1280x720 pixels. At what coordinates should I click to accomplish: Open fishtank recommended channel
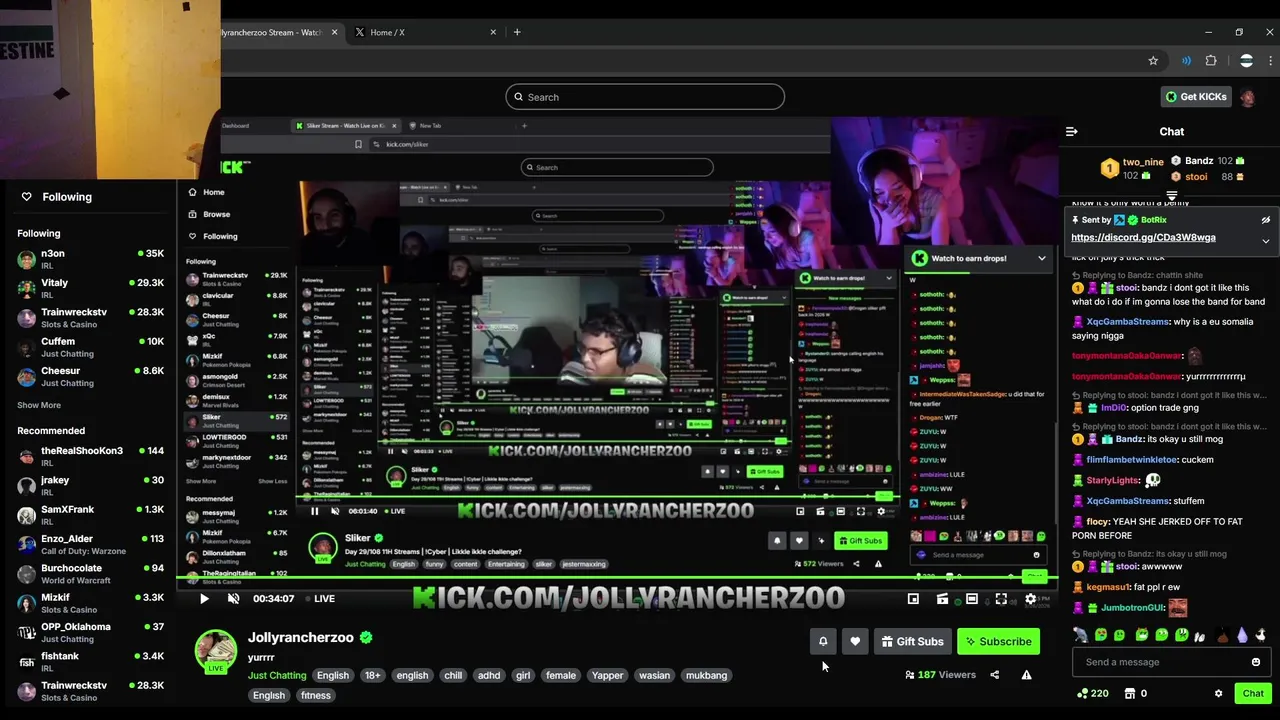click(90, 662)
